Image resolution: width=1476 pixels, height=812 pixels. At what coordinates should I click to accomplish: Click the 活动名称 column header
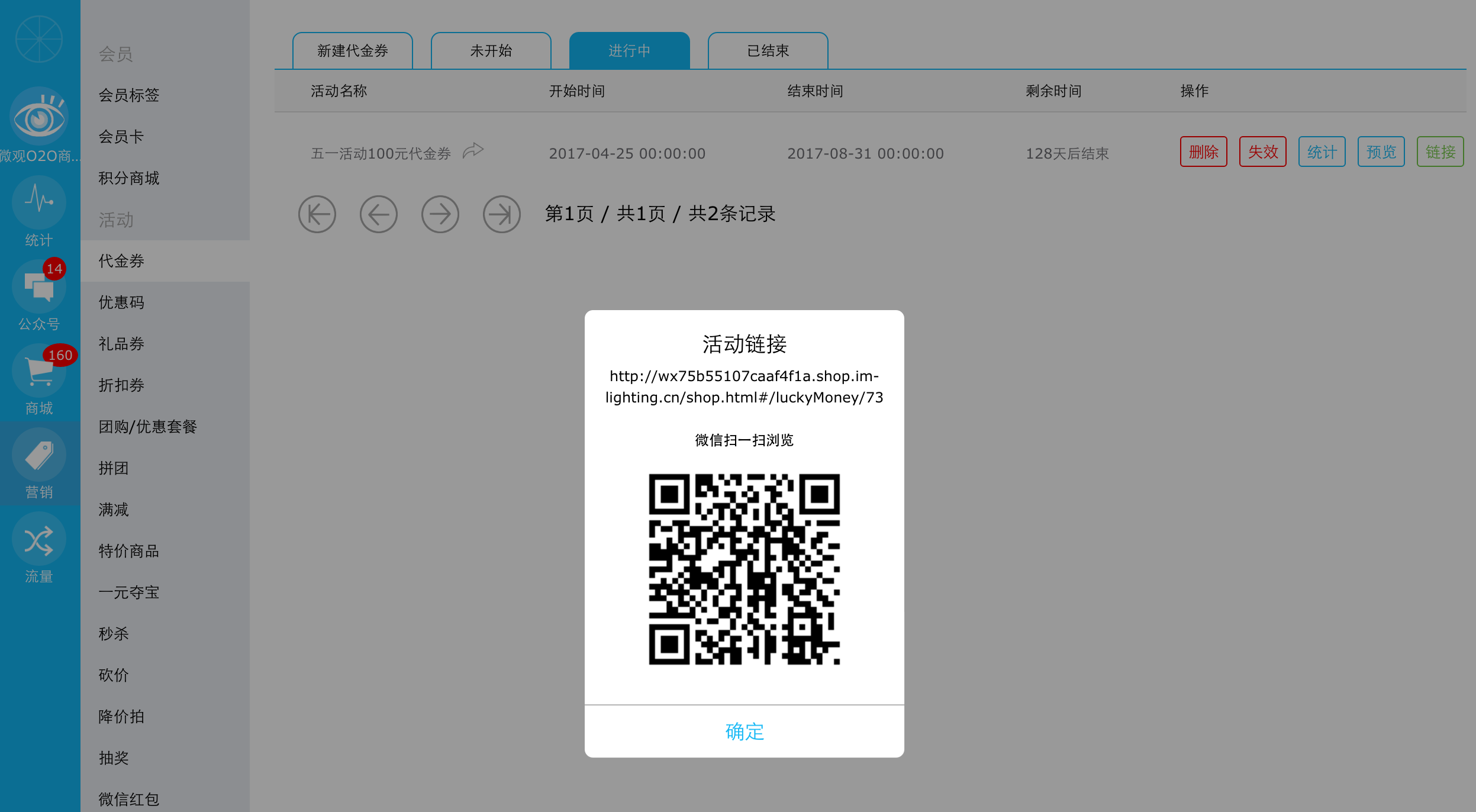point(339,91)
